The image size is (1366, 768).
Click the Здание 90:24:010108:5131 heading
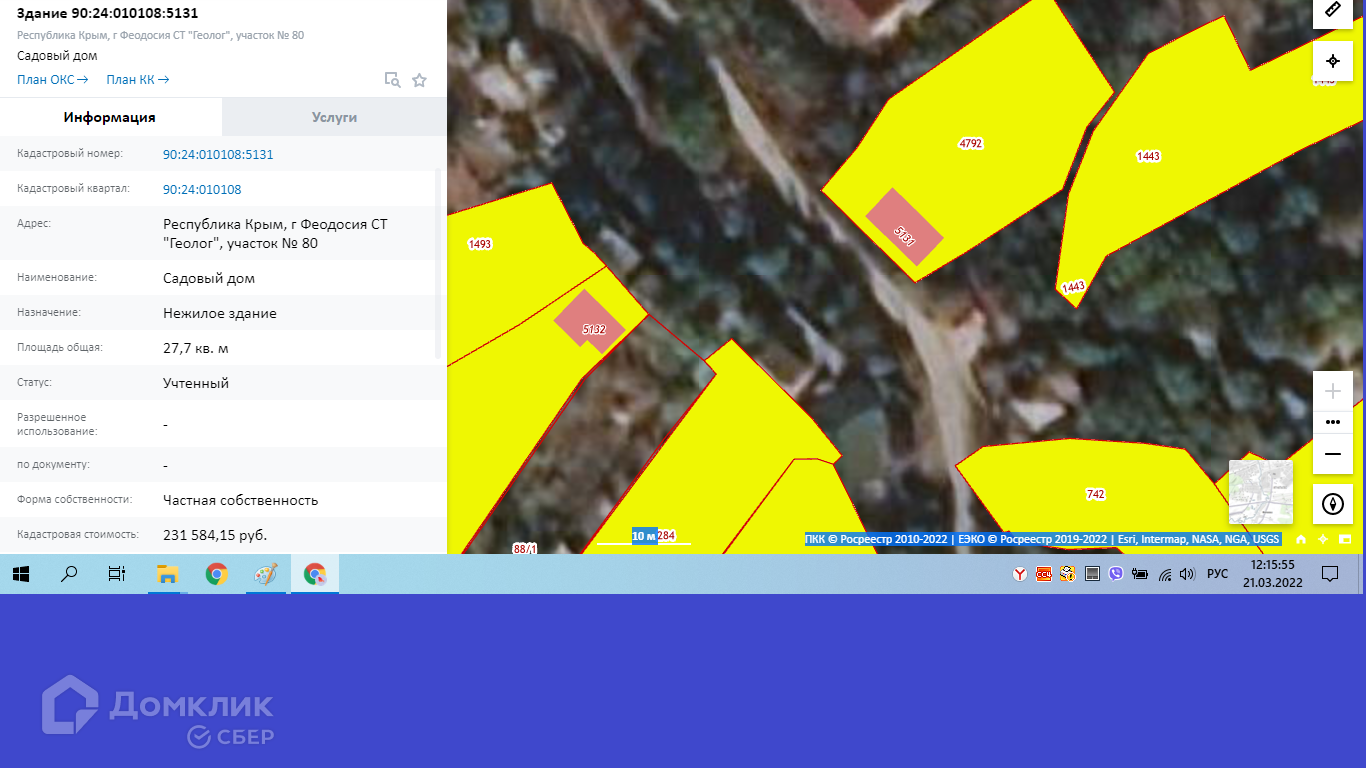click(108, 13)
